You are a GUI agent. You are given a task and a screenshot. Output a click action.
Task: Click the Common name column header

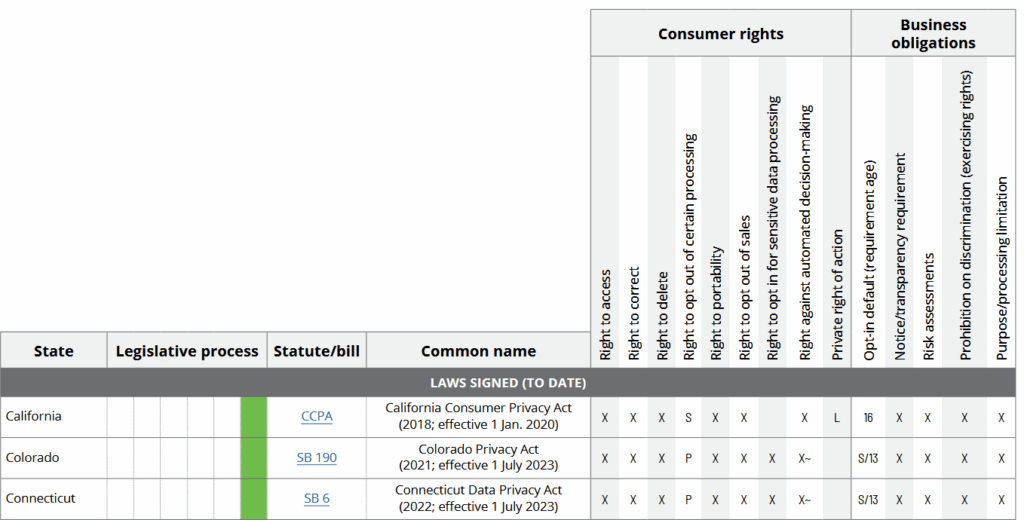(x=478, y=351)
